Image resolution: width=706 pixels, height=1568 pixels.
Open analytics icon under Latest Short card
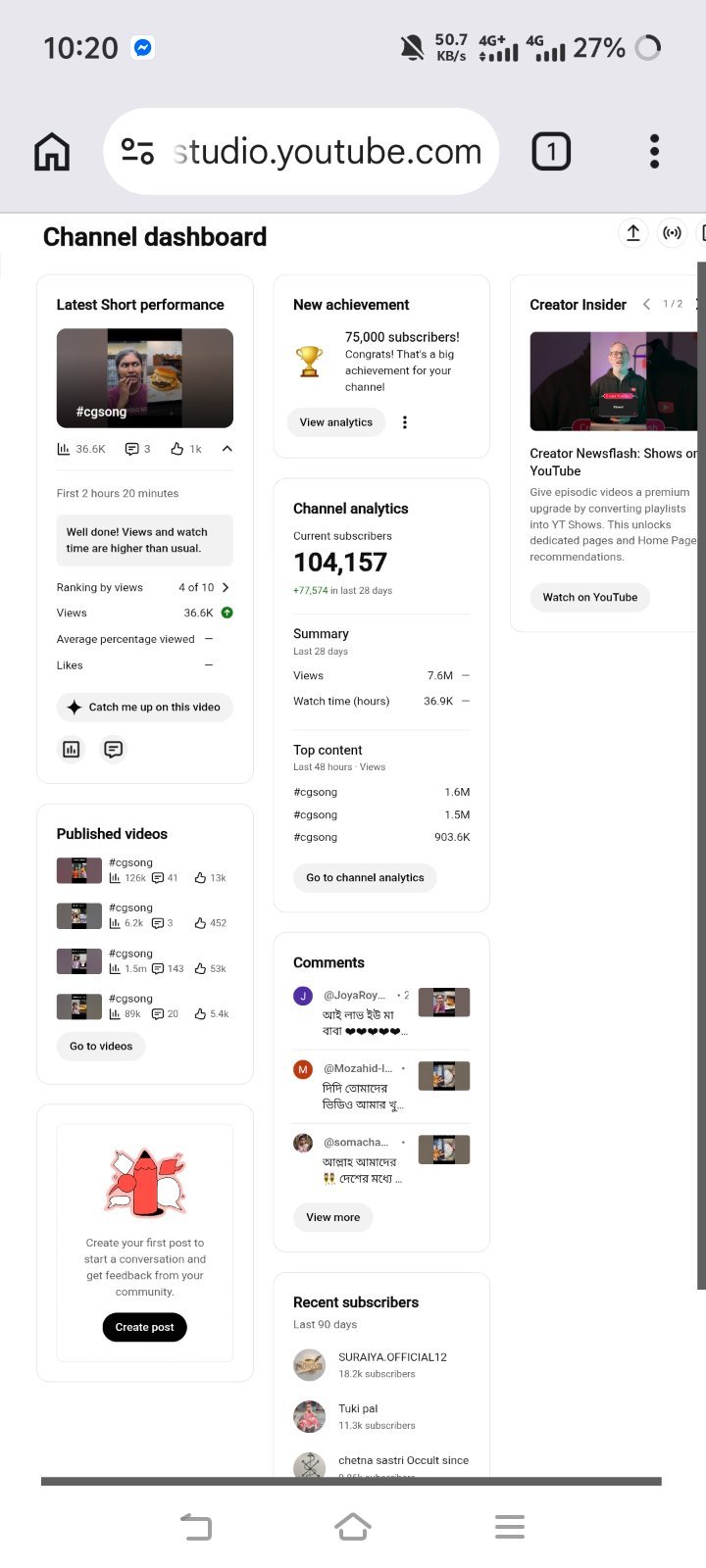click(72, 749)
